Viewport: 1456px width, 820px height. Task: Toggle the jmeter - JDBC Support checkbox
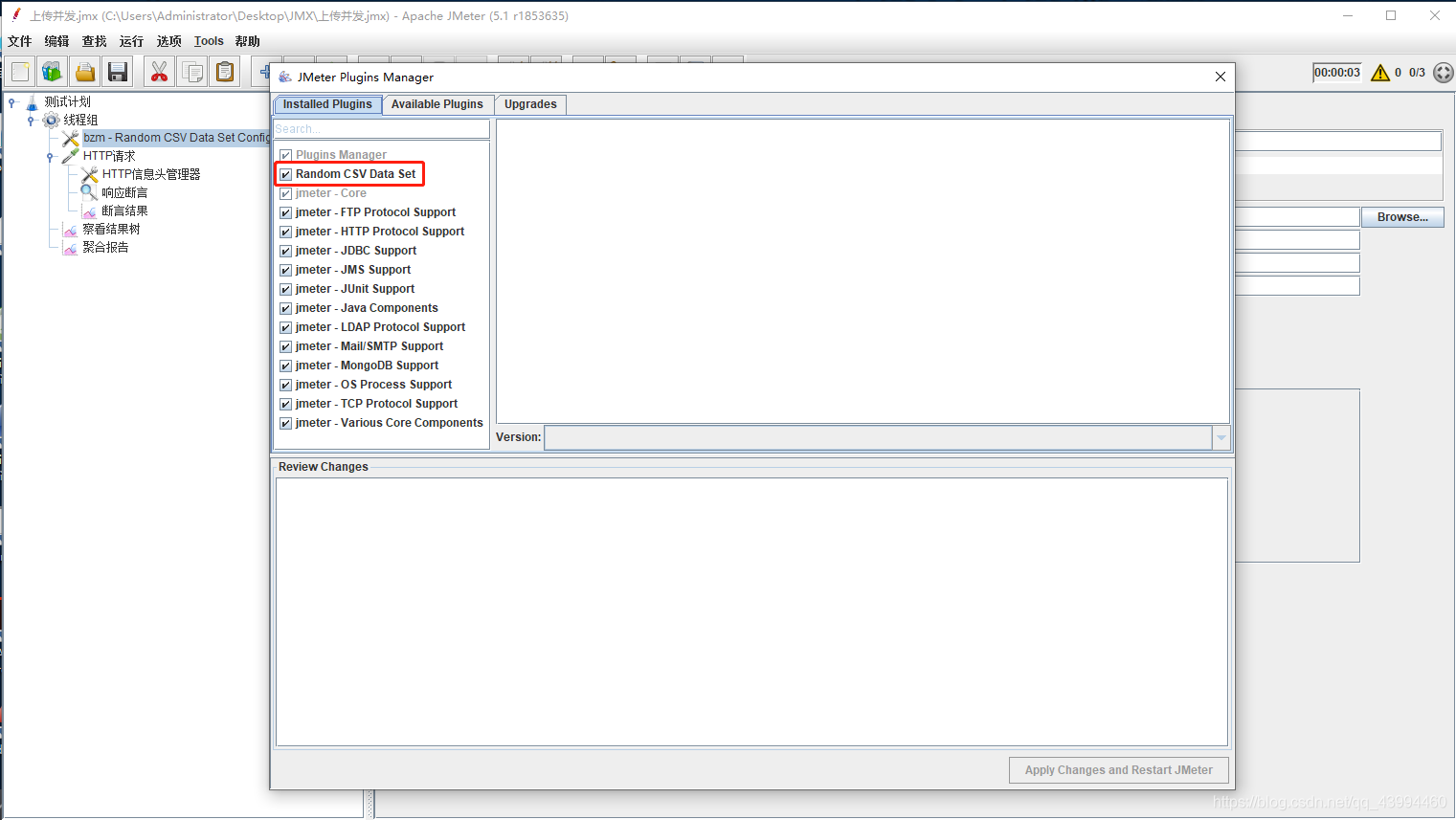[286, 251]
